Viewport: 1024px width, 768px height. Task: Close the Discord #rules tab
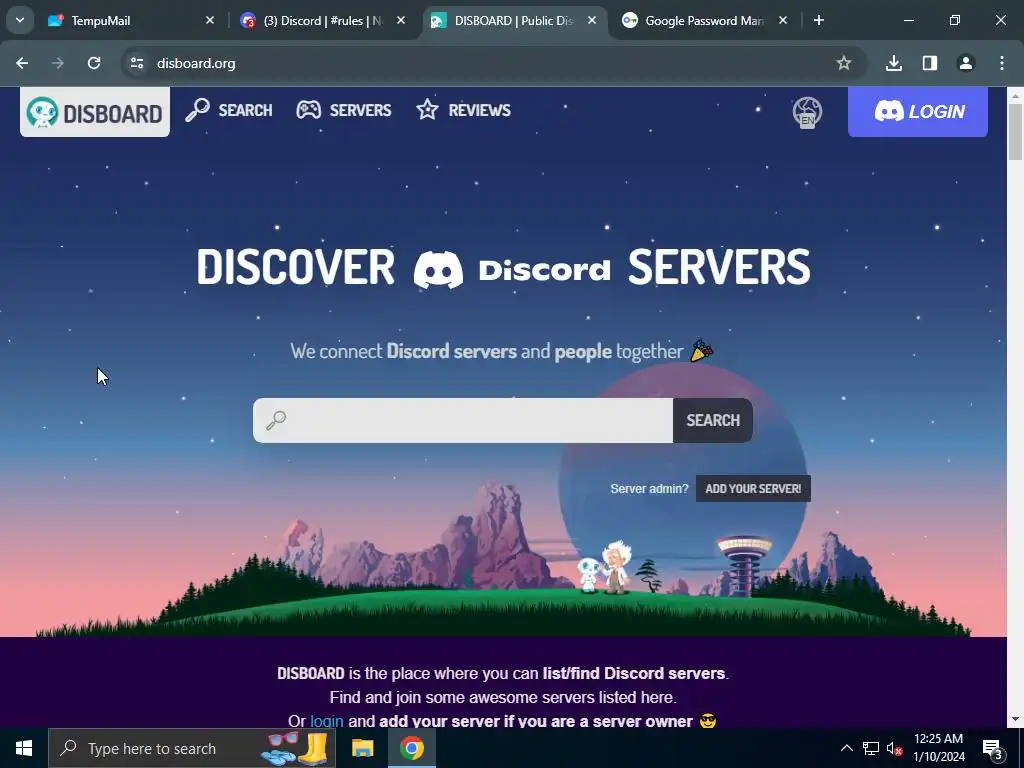[x=401, y=21]
